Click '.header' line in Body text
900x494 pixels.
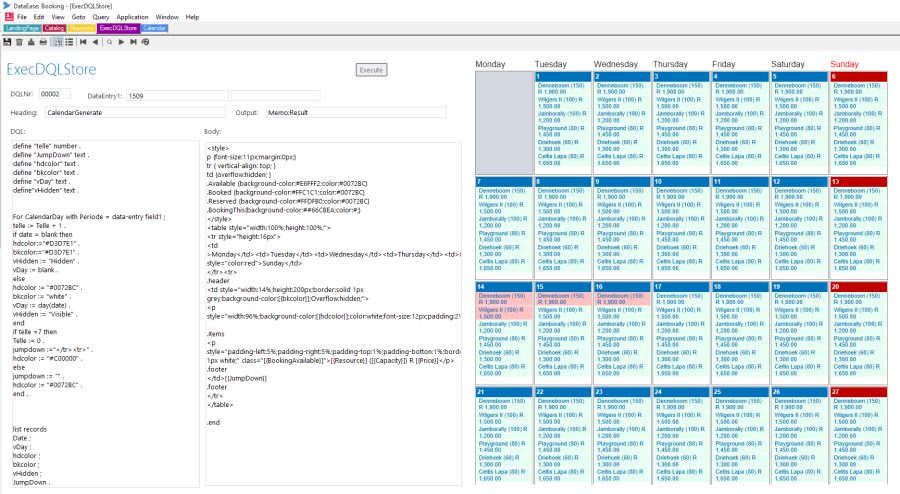(x=219, y=281)
